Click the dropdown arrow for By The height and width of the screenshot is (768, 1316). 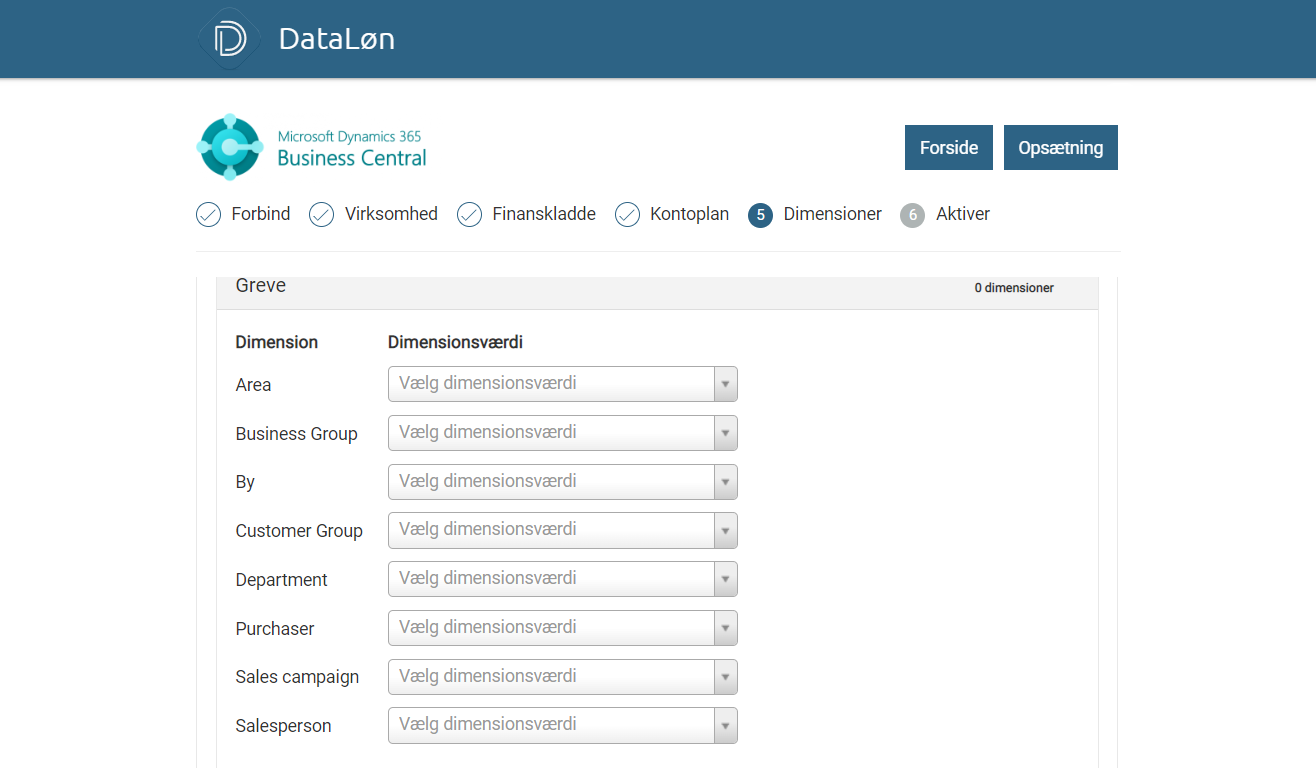pyautogui.click(x=726, y=482)
